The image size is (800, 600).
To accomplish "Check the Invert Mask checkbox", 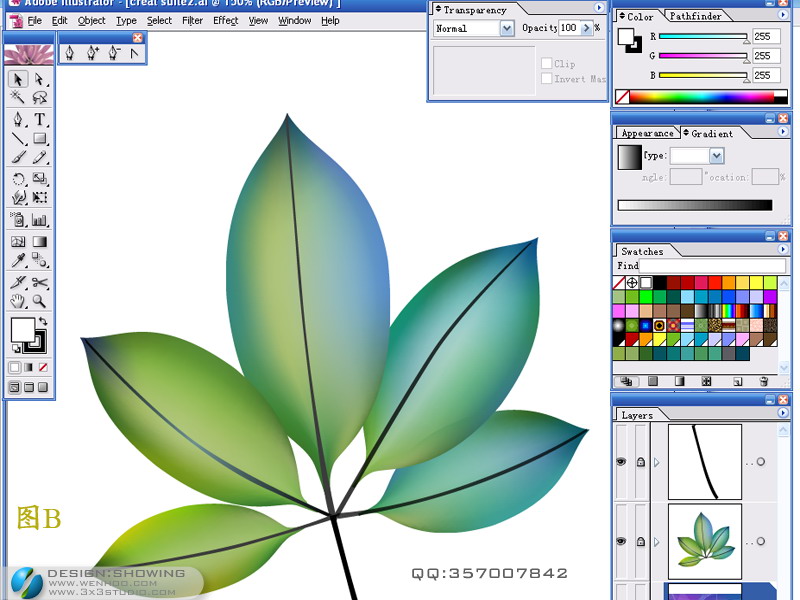I will tap(546, 79).
